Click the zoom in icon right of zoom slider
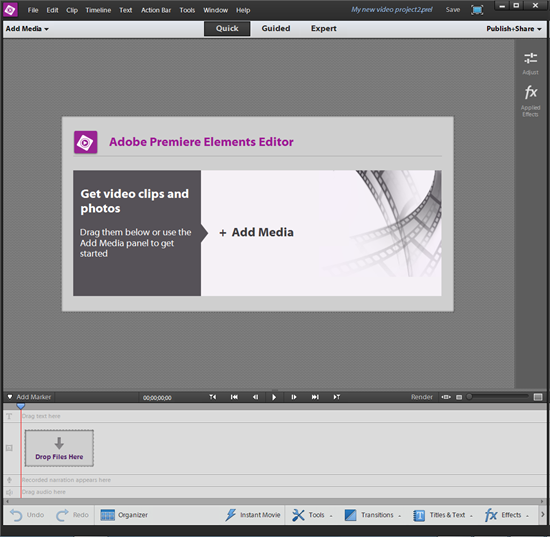This screenshot has width=550, height=537. click(x=538, y=397)
